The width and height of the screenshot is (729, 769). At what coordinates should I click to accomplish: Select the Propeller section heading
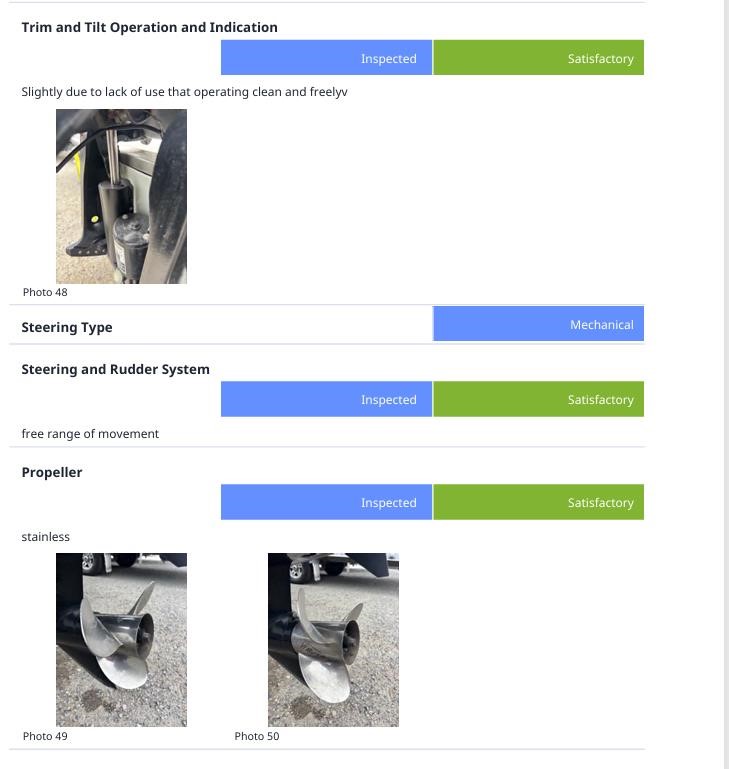point(52,472)
